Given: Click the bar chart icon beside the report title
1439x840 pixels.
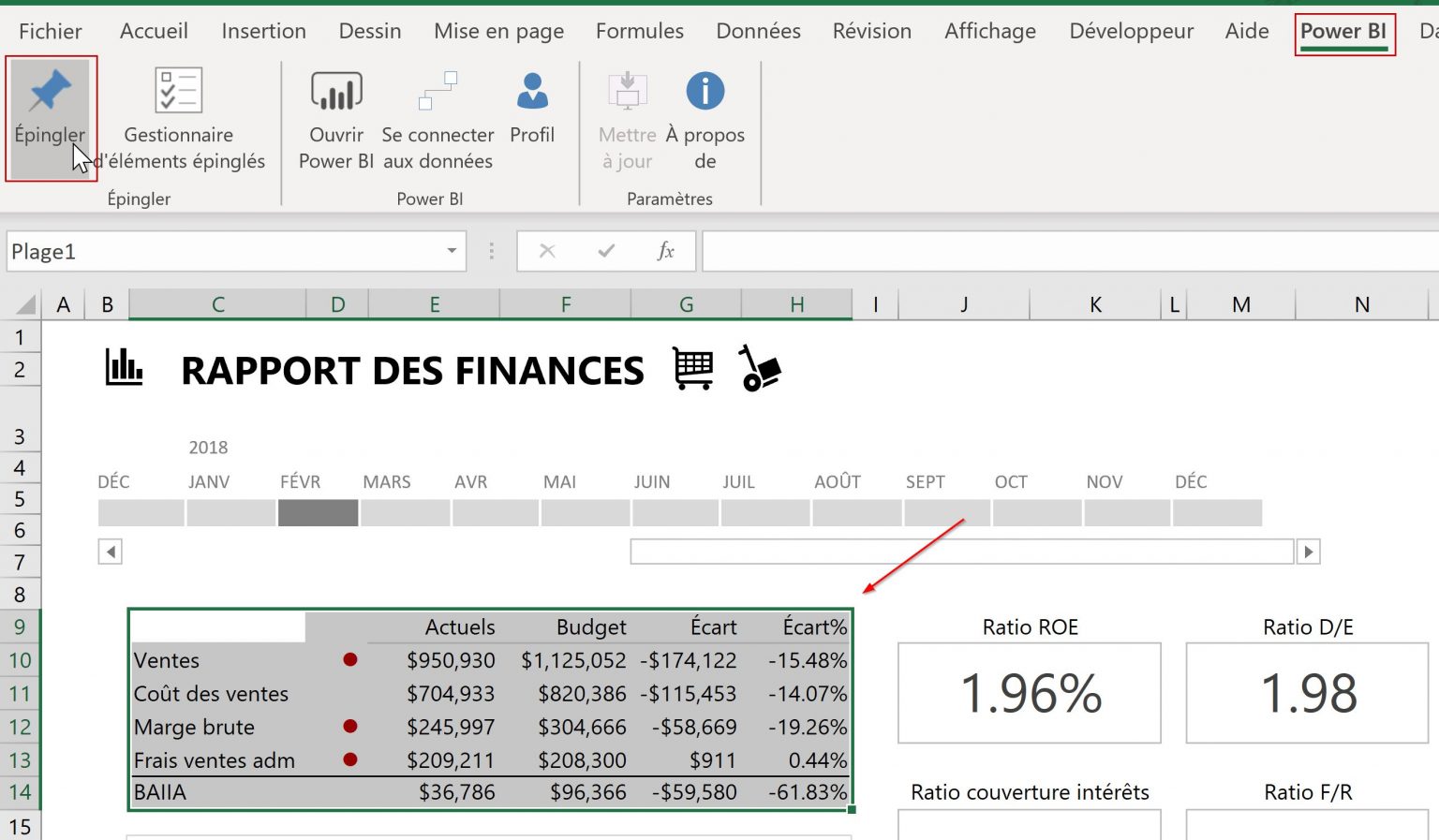Looking at the screenshot, I should click(x=125, y=368).
